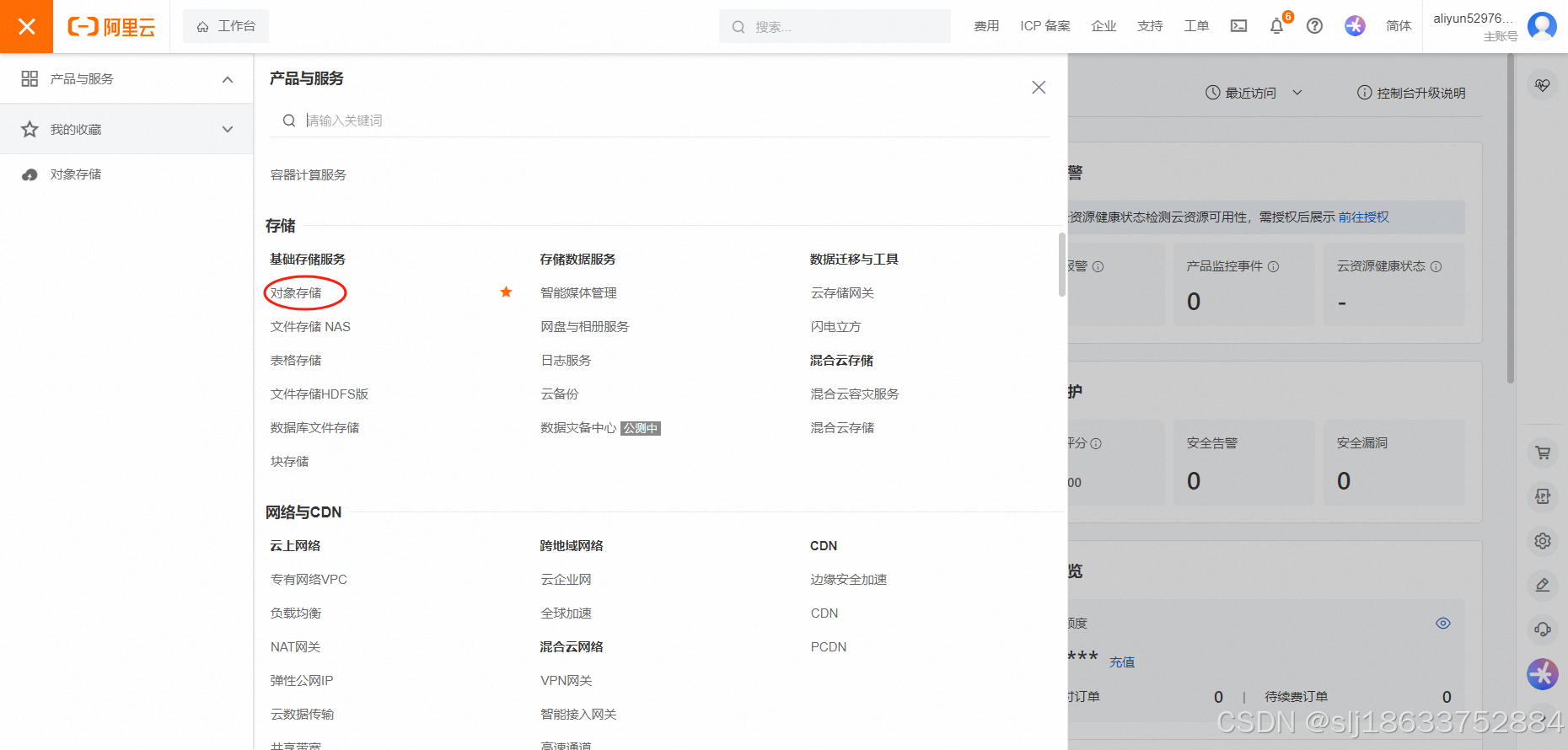Click the 充值 recharge link
Screen dimensions: 1568x750
pyautogui.click(x=1122, y=662)
